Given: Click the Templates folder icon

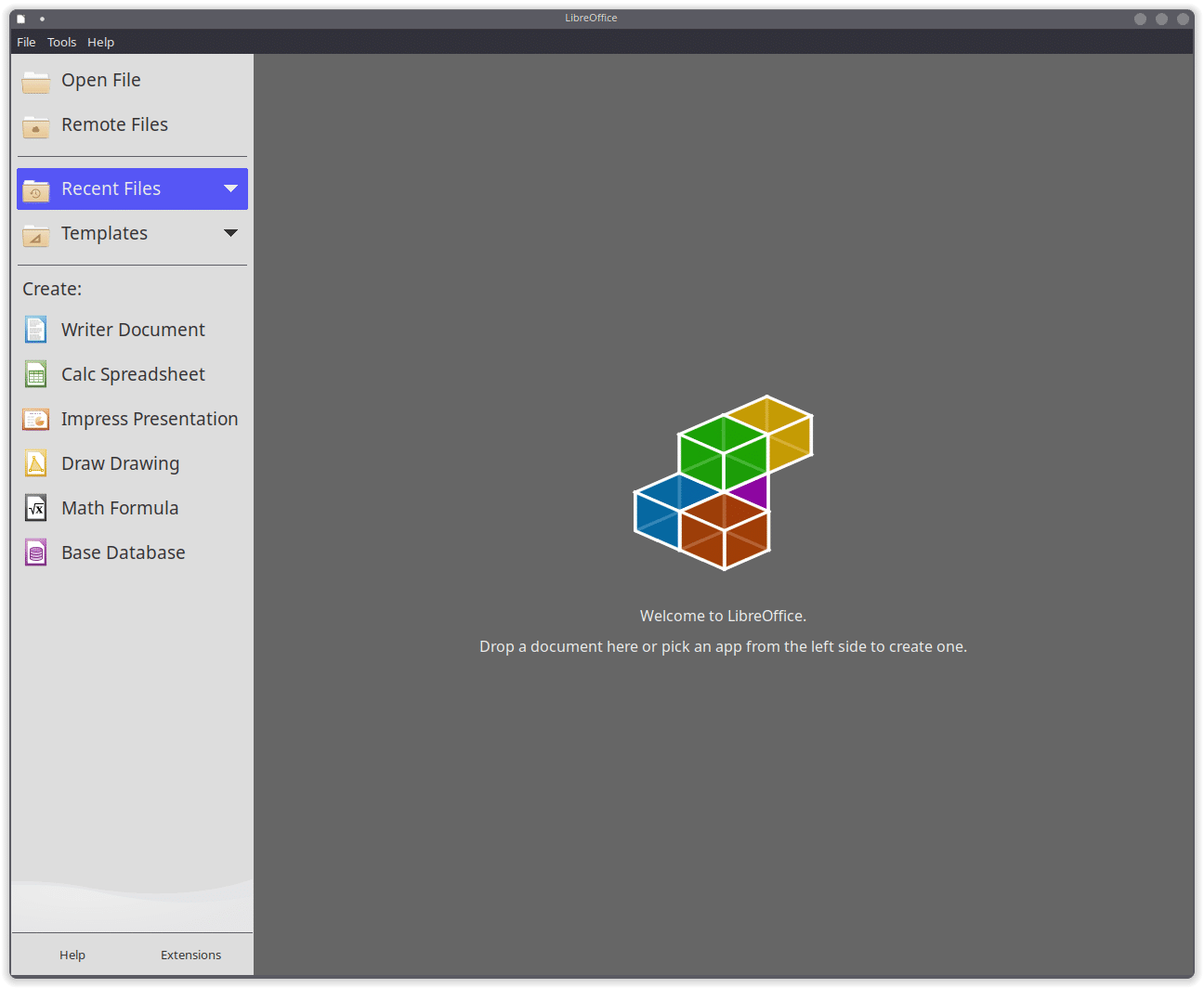Looking at the screenshot, I should pos(35,235).
